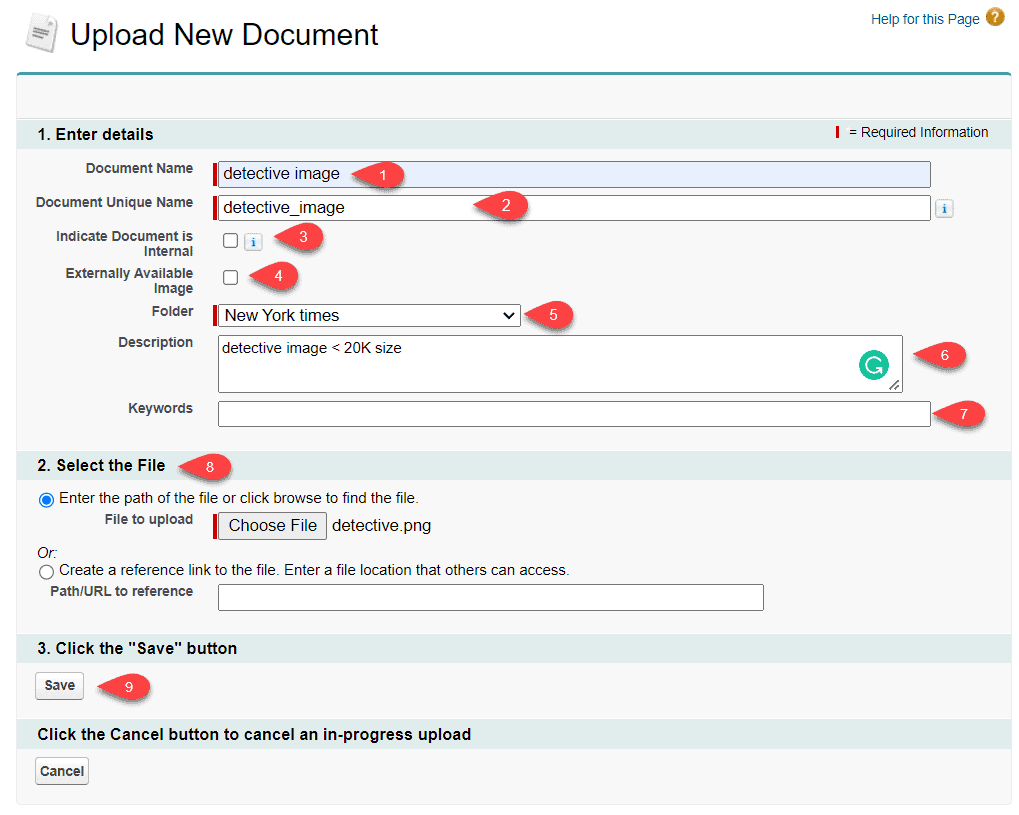
Task: Enable the Indicate Document is Internal checkbox
Action: pos(230,240)
